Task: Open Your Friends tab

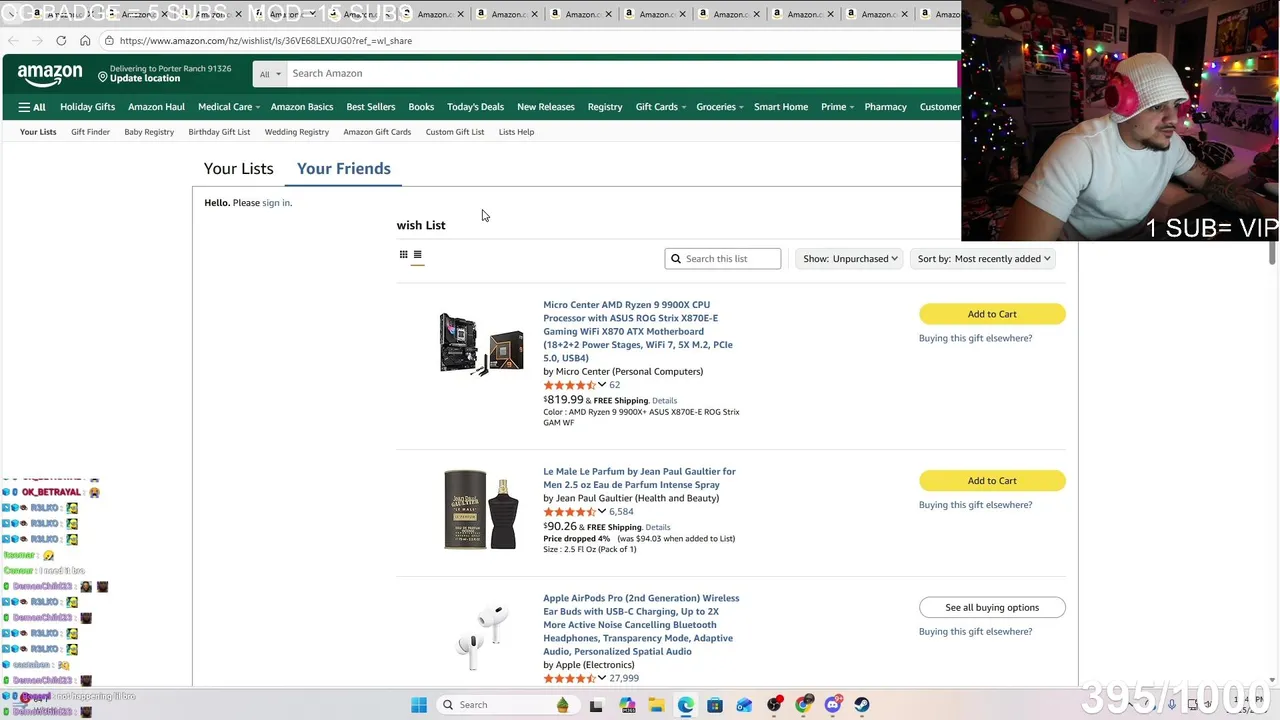Action: [x=344, y=169]
